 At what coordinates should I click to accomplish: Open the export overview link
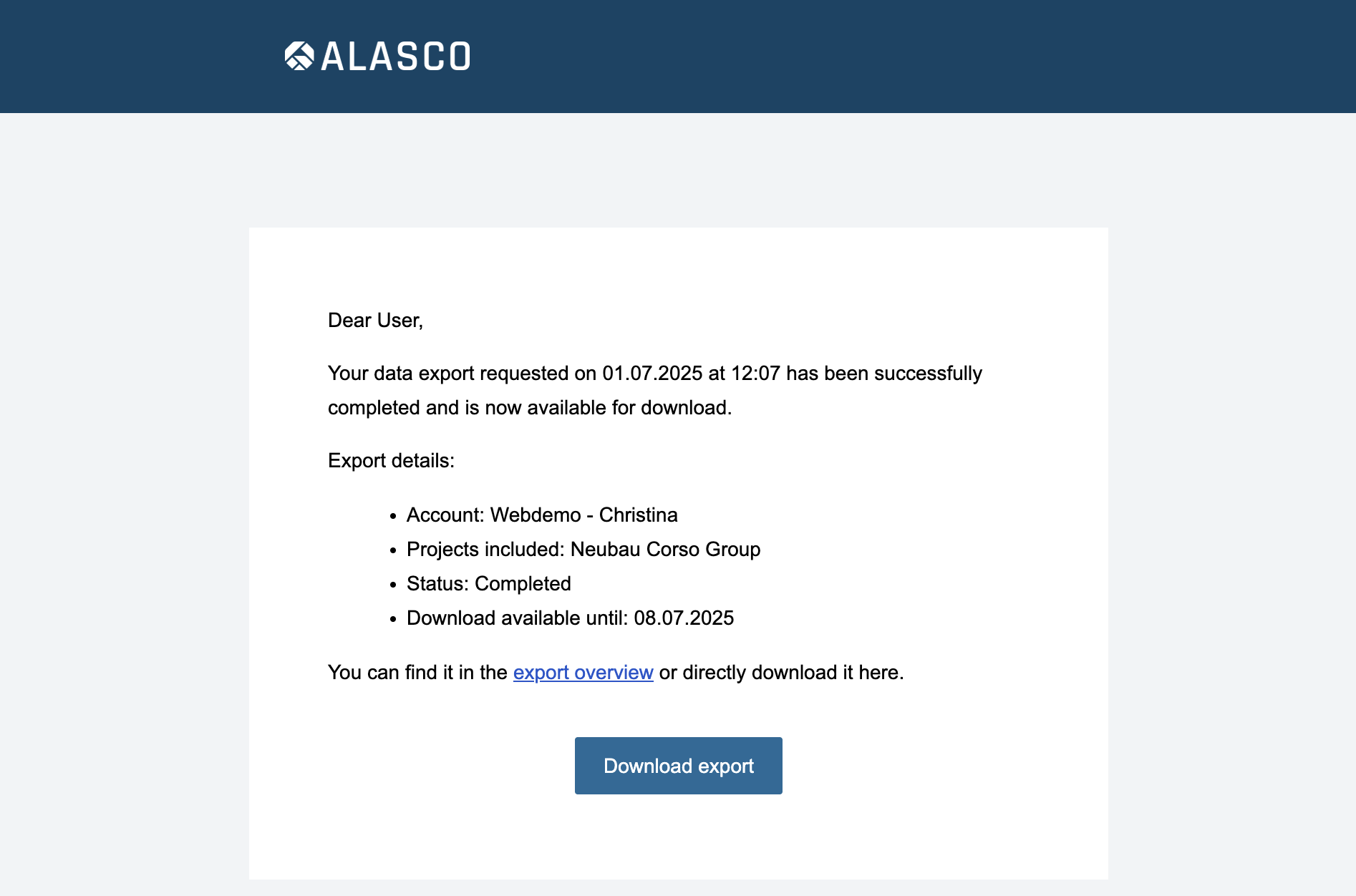(x=583, y=673)
